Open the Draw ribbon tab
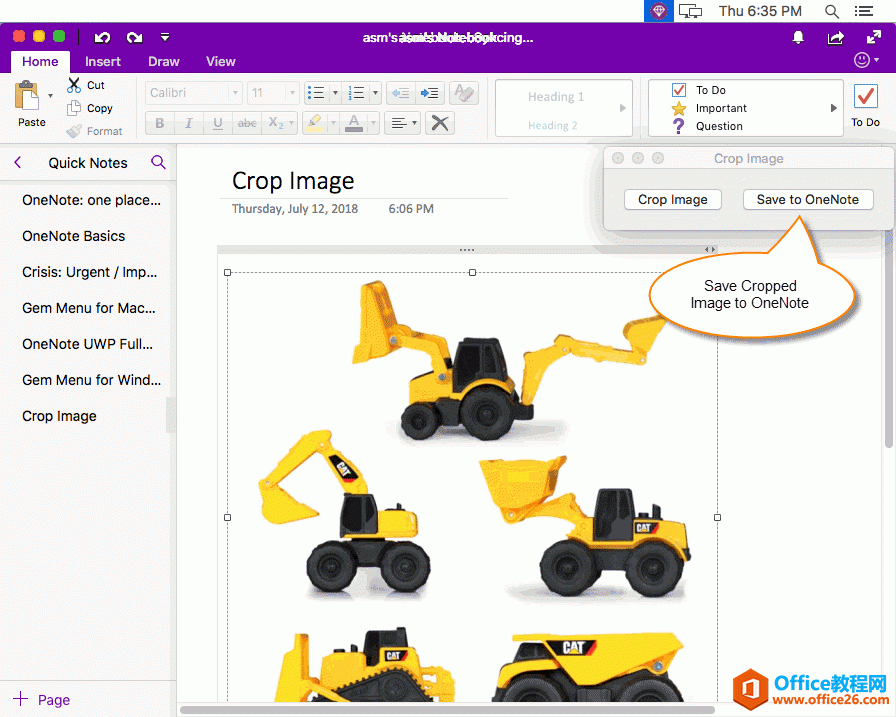This screenshot has width=896, height=717. pos(163,61)
